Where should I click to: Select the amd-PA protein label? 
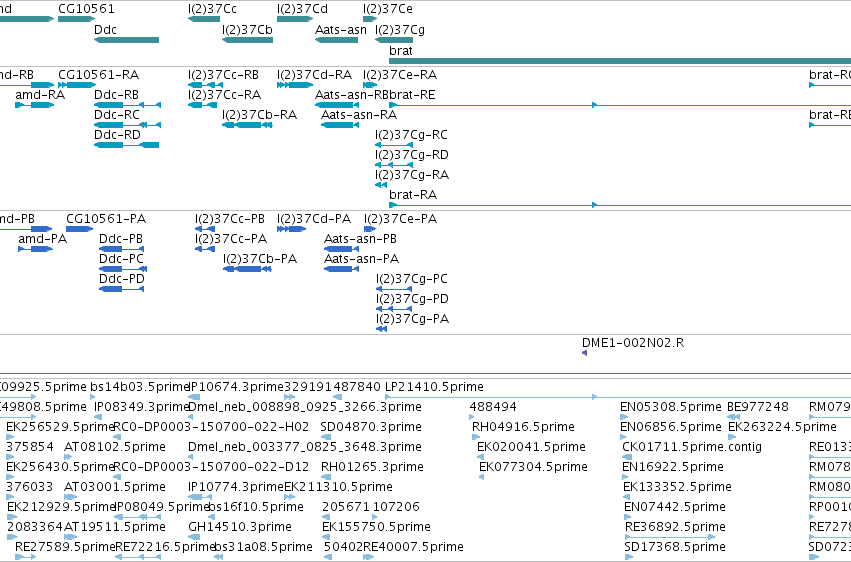(42, 239)
